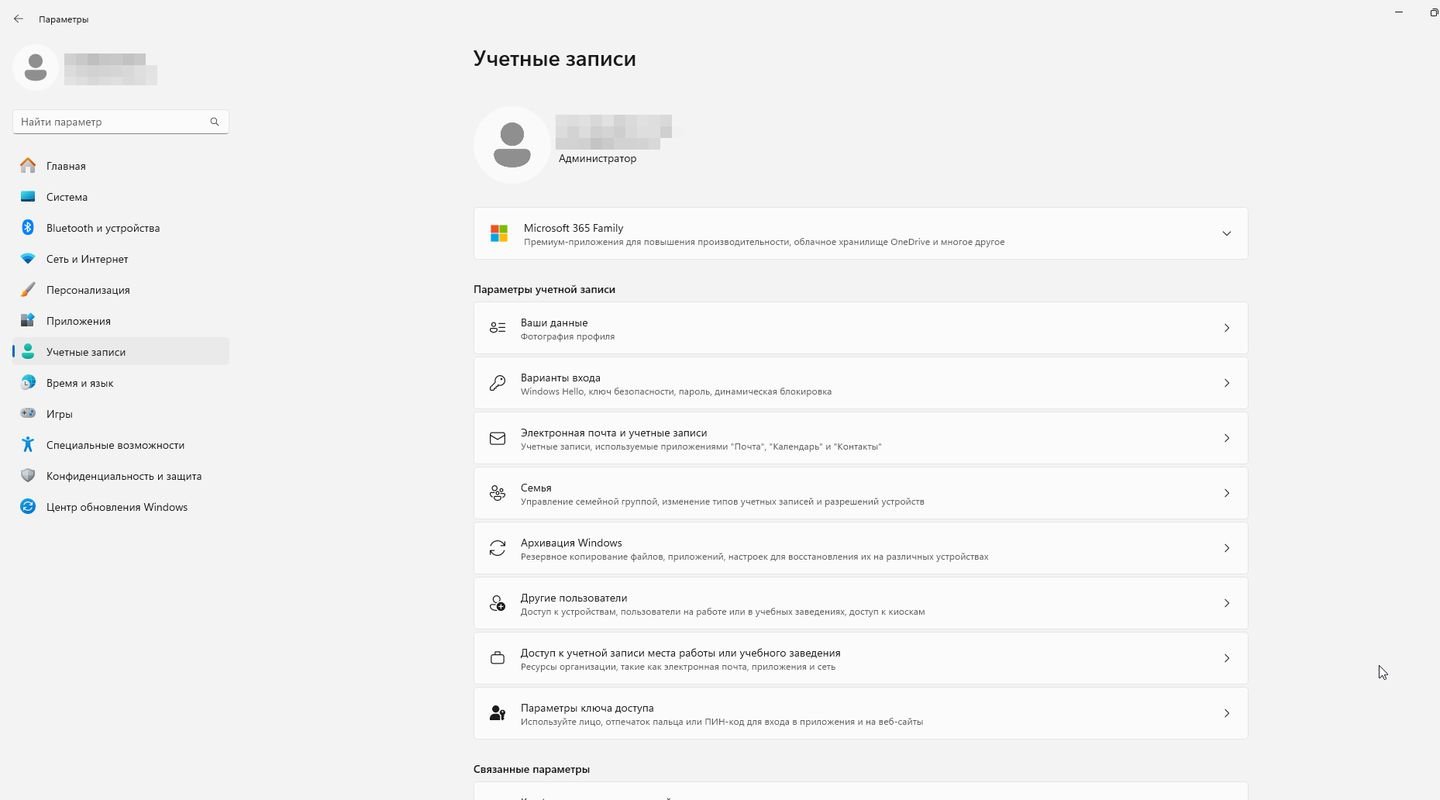1440x800 pixels.
Task: Click the Wi-Fi network icon in sidebar
Action: 28,259
